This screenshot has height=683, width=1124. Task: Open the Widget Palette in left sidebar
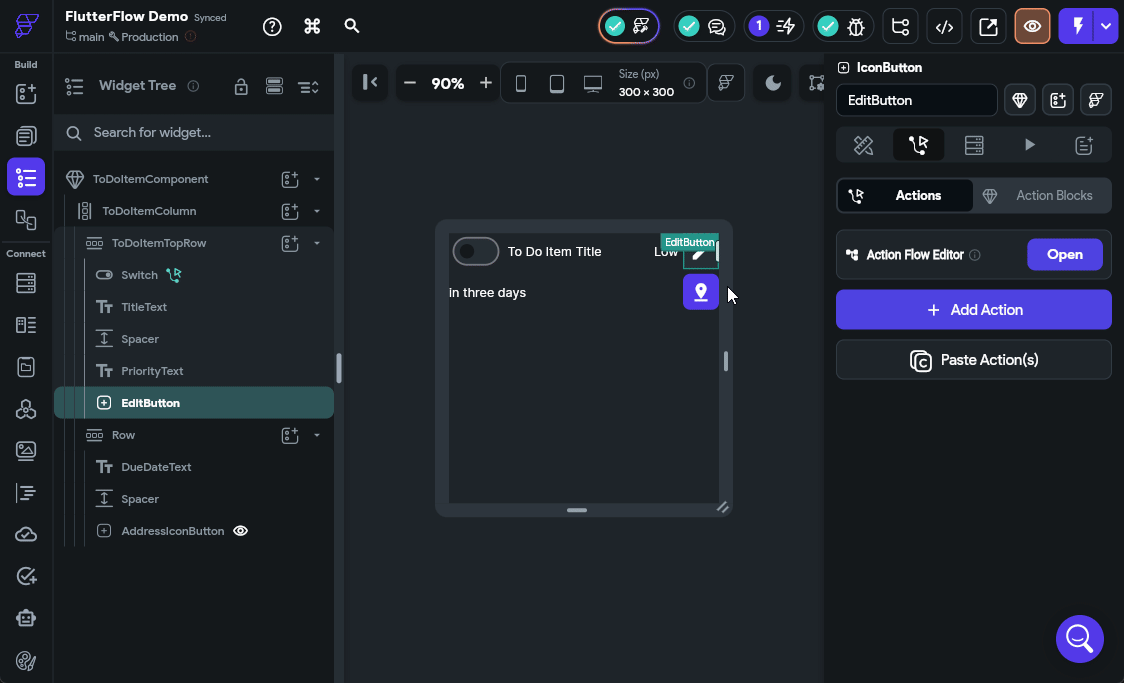[26, 94]
